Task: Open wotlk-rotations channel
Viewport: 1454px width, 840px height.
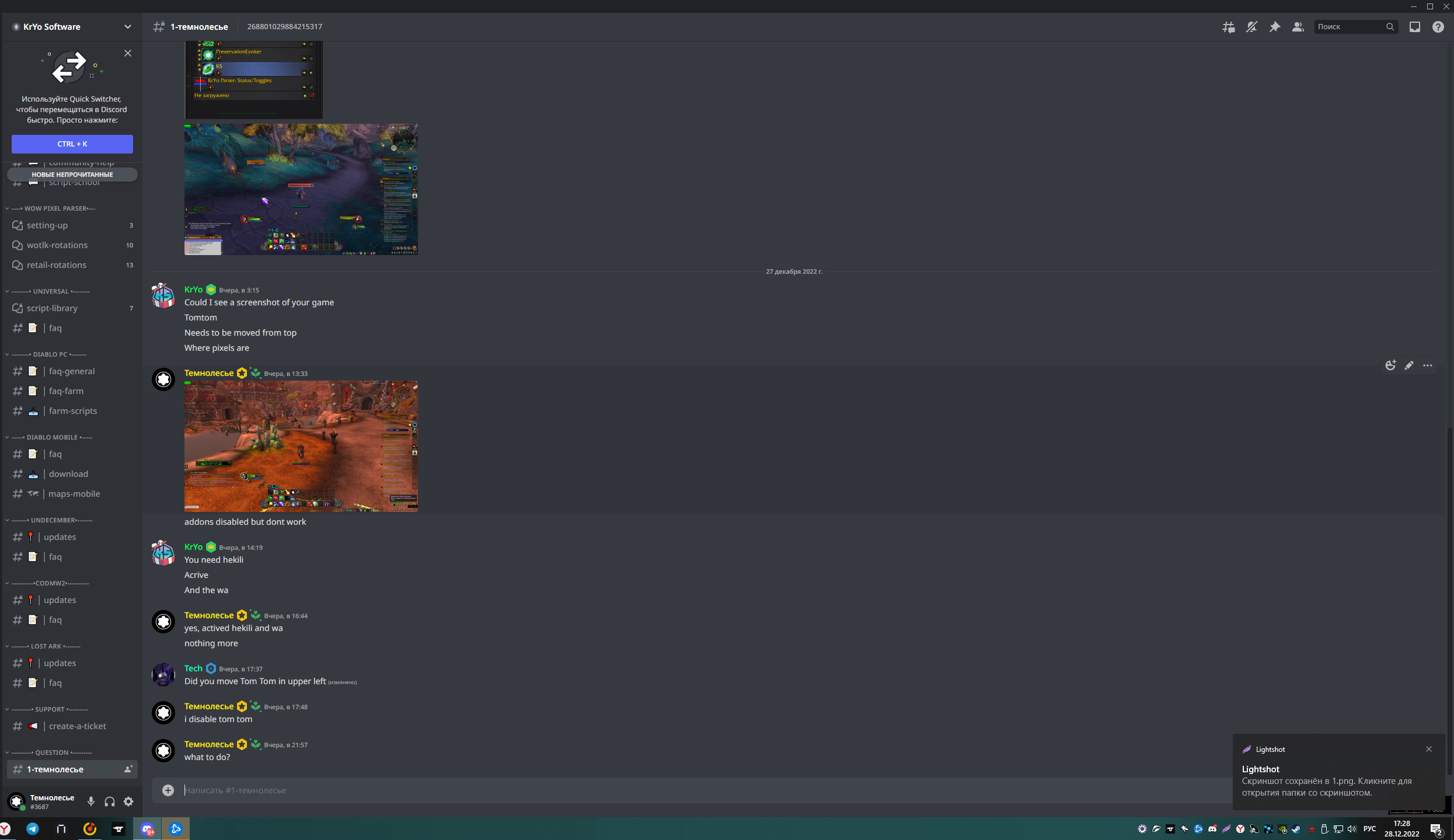Action: [72, 245]
